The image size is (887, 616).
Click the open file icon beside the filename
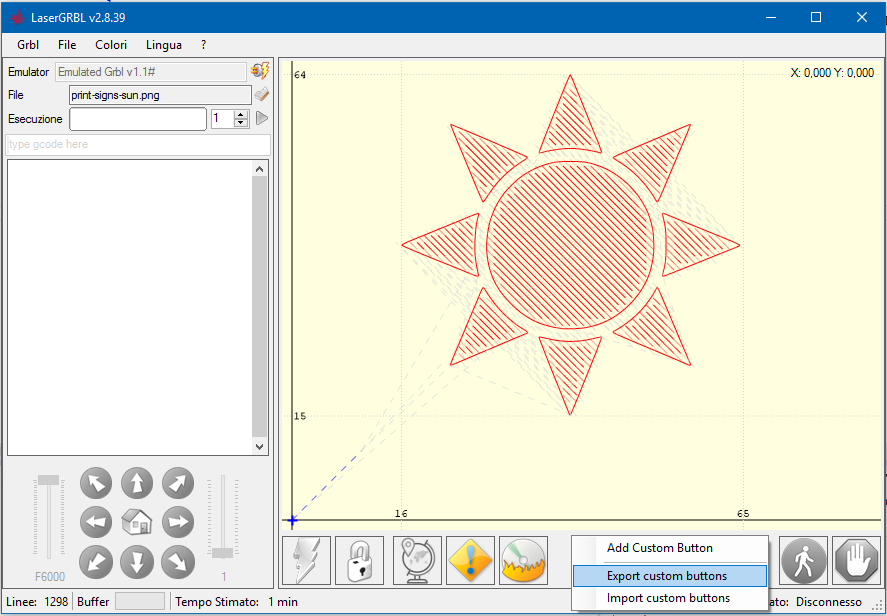point(261,95)
